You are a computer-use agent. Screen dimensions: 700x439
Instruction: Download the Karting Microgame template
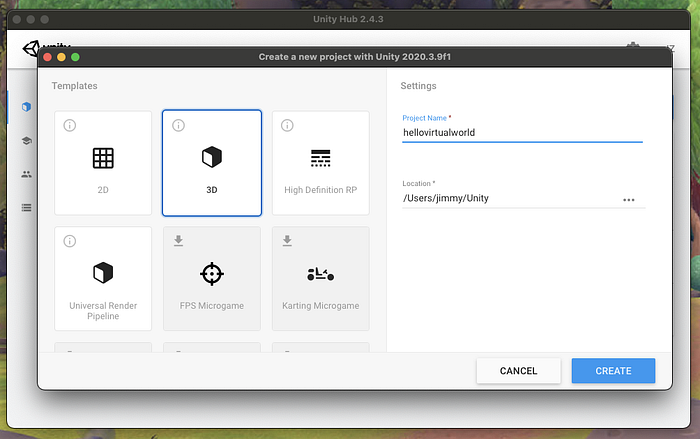pos(287,241)
